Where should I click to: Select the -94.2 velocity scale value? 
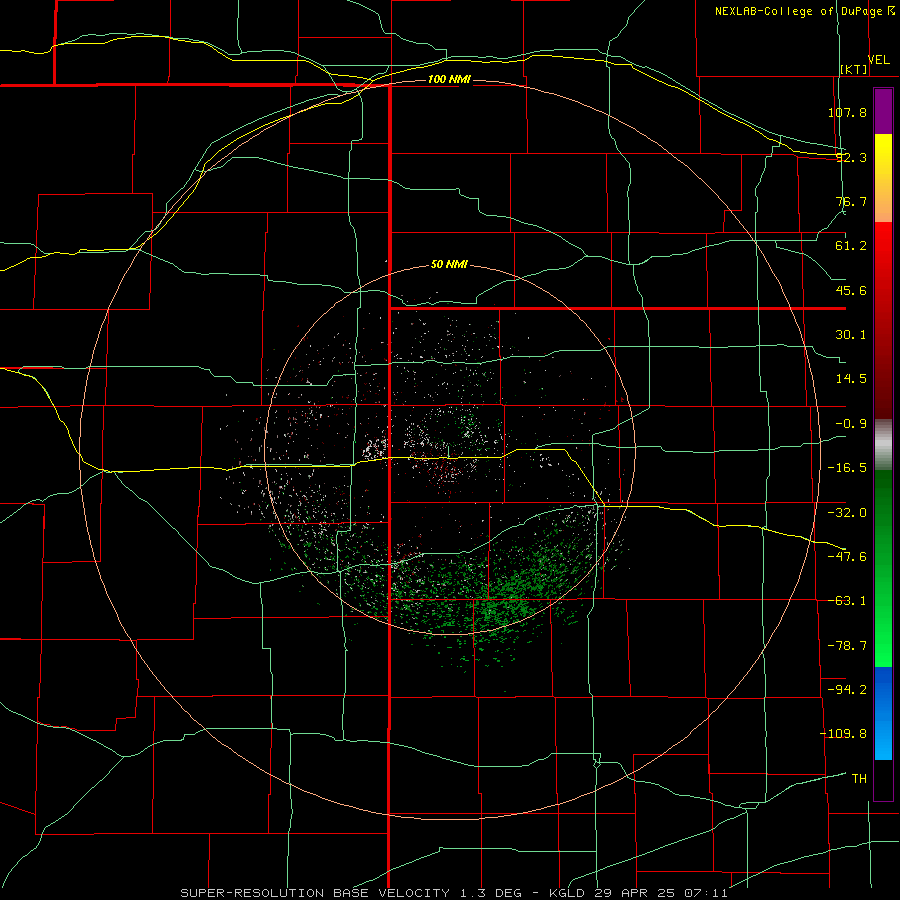pyautogui.click(x=847, y=689)
